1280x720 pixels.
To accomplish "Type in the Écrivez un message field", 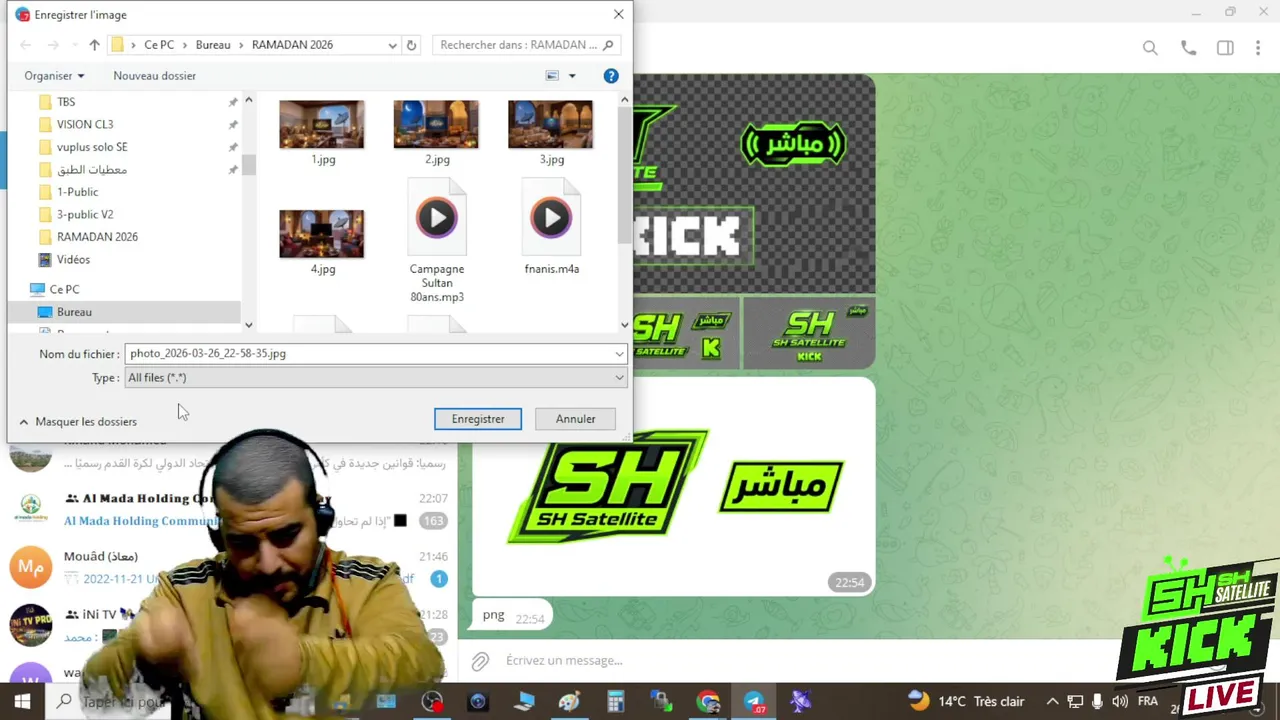I will pos(800,661).
